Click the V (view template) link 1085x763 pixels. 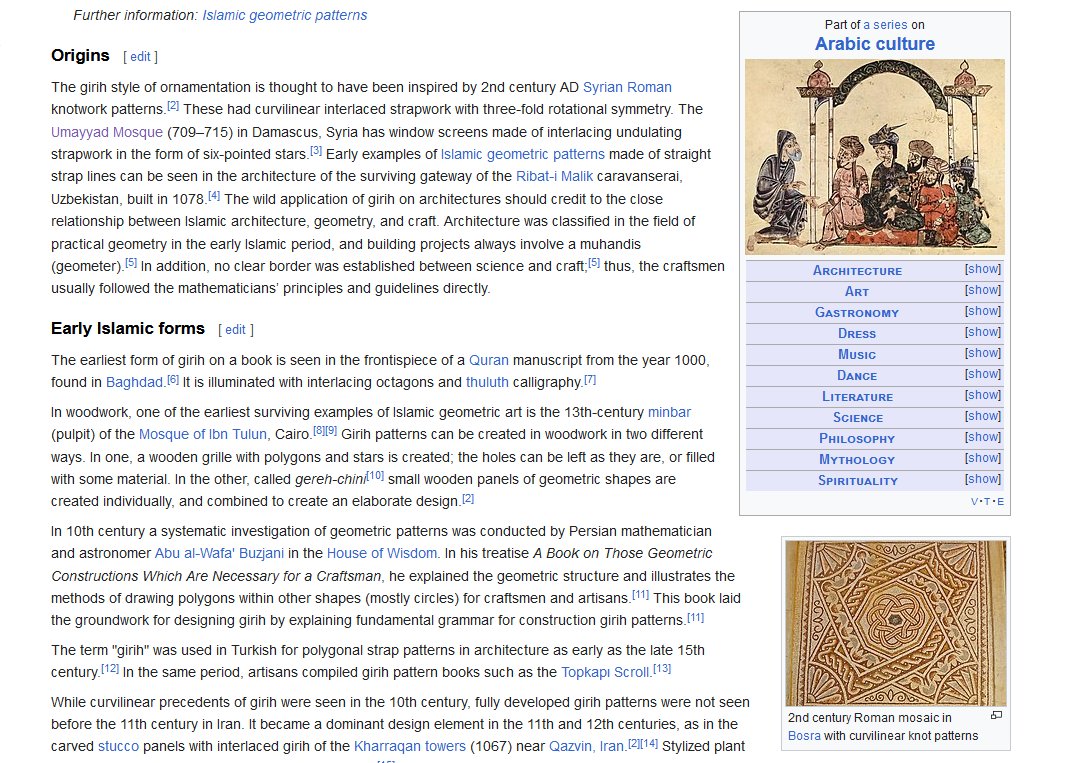point(974,502)
